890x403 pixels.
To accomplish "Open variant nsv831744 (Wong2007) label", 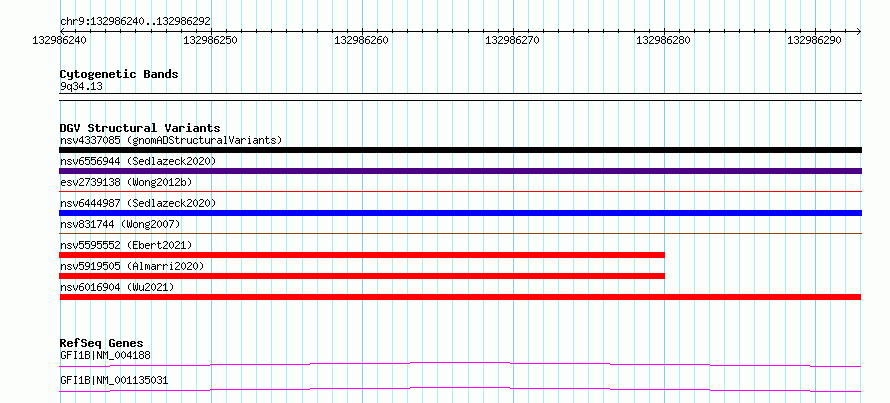I will click(x=120, y=224).
